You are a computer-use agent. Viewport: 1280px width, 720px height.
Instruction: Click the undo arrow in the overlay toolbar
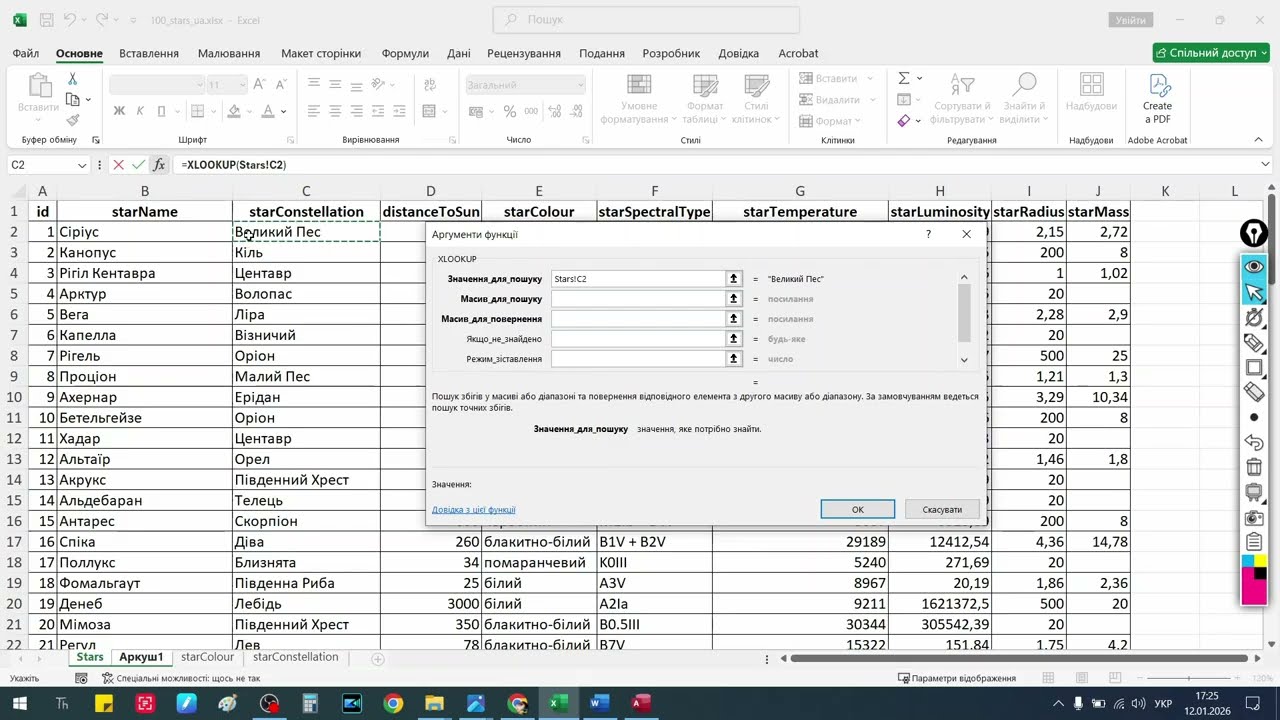tap(1254, 442)
